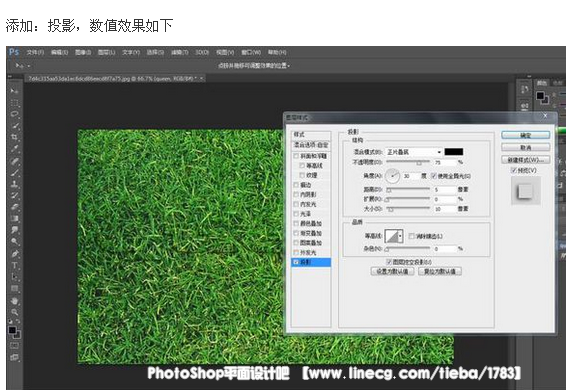Select the Smudge/Blur tool
The image size is (571, 390).
click(14, 230)
